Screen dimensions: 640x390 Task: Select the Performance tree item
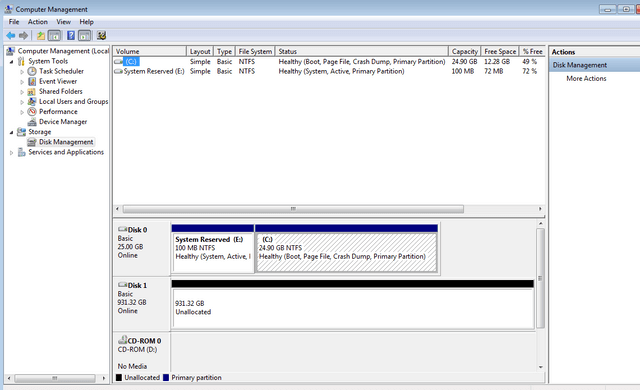pos(58,111)
